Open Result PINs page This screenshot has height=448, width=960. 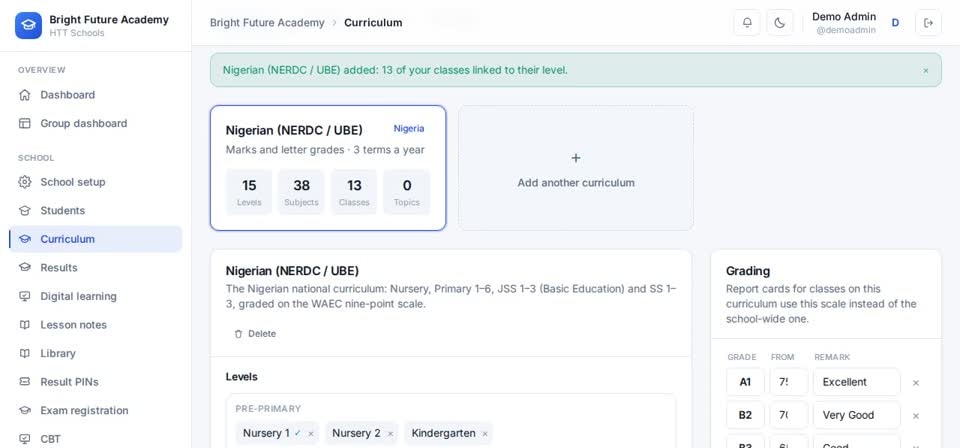point(96,382)
